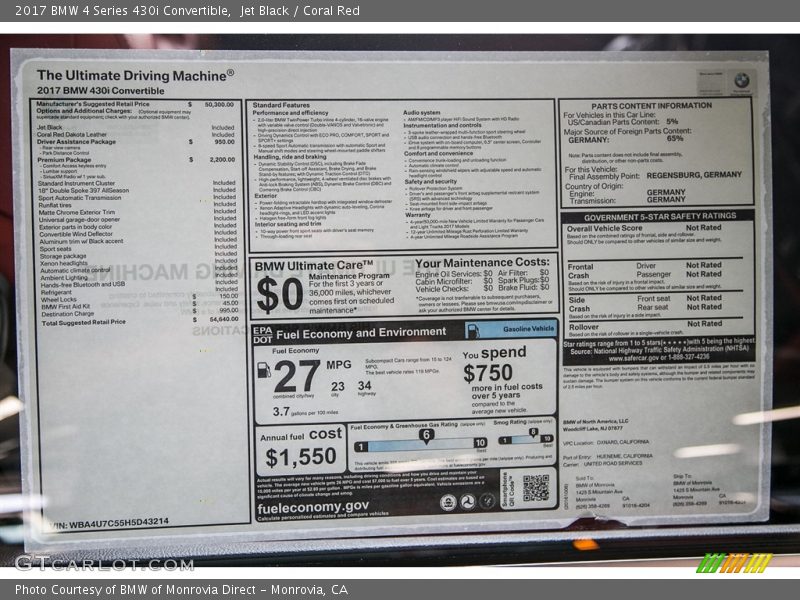Image resolution: width=800 pixels, height=600 pixels.
Task: Click the BMW roundel logo on the sticker
Action: [741, 80]
